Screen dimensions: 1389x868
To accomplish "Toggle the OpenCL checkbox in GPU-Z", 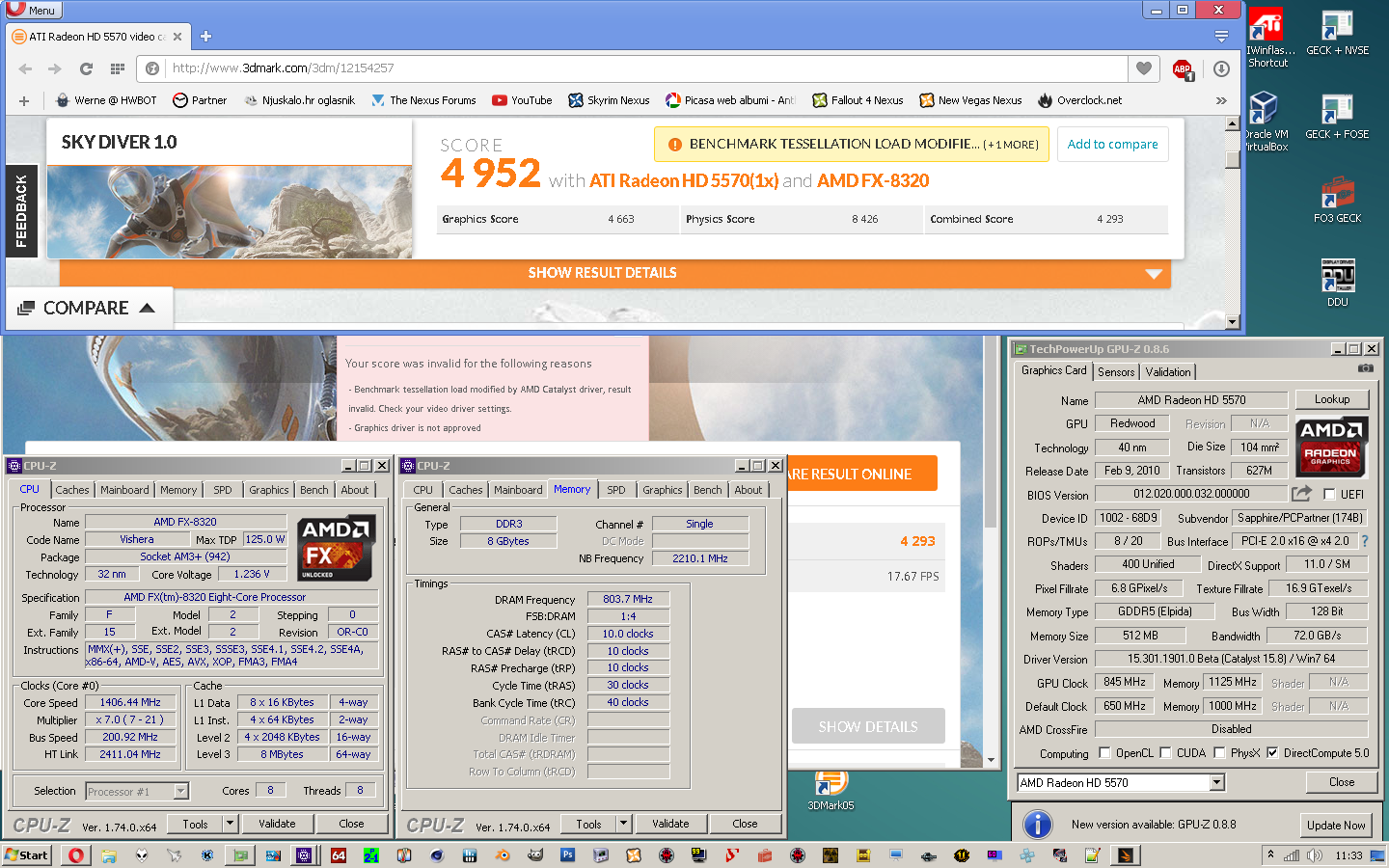I will [x=1104, y=753].
